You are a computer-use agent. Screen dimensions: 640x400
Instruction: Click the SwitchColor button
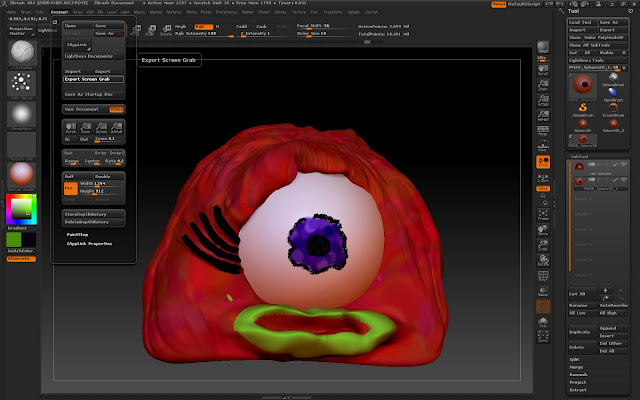[x=21, y=251]
